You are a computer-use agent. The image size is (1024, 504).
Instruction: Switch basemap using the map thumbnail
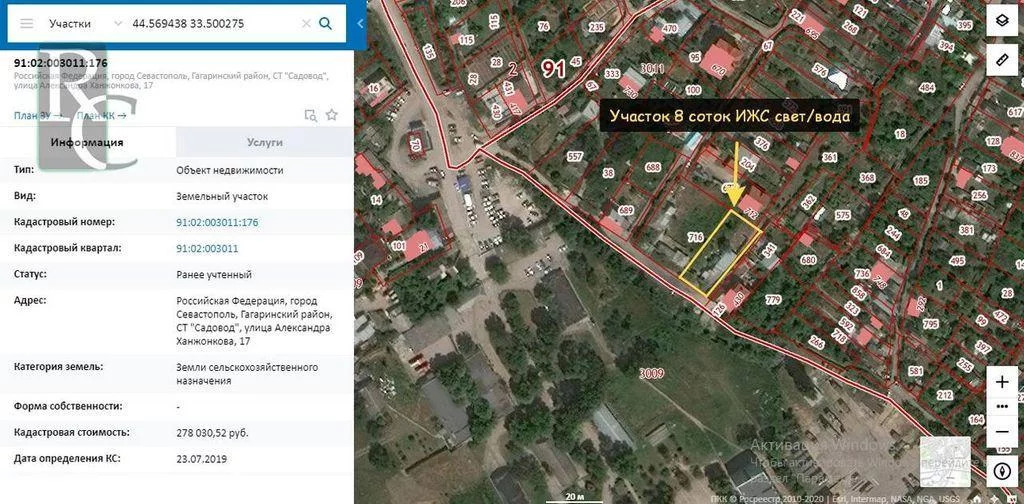pos(945,461)
